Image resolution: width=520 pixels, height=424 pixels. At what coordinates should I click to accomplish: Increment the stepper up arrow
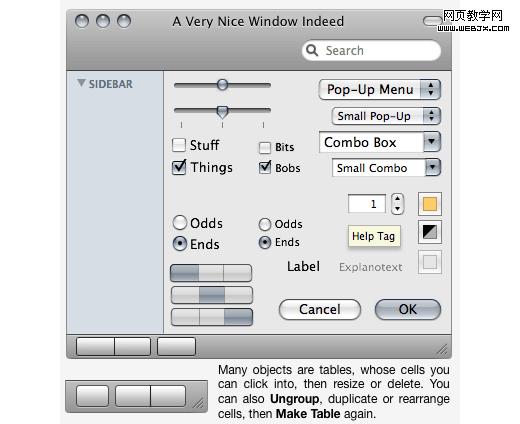click(397, 199)
